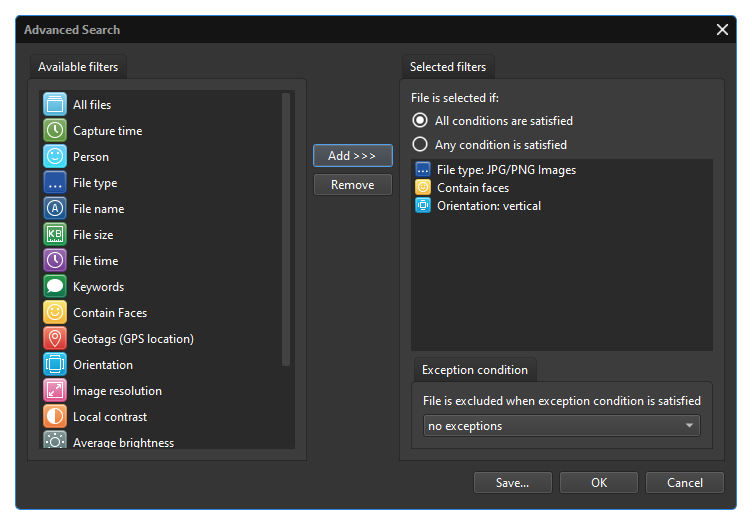The width and height of the screenshot is (752, 525).
Task: Switch to the Available filters tab
Action: click(78, 67)
